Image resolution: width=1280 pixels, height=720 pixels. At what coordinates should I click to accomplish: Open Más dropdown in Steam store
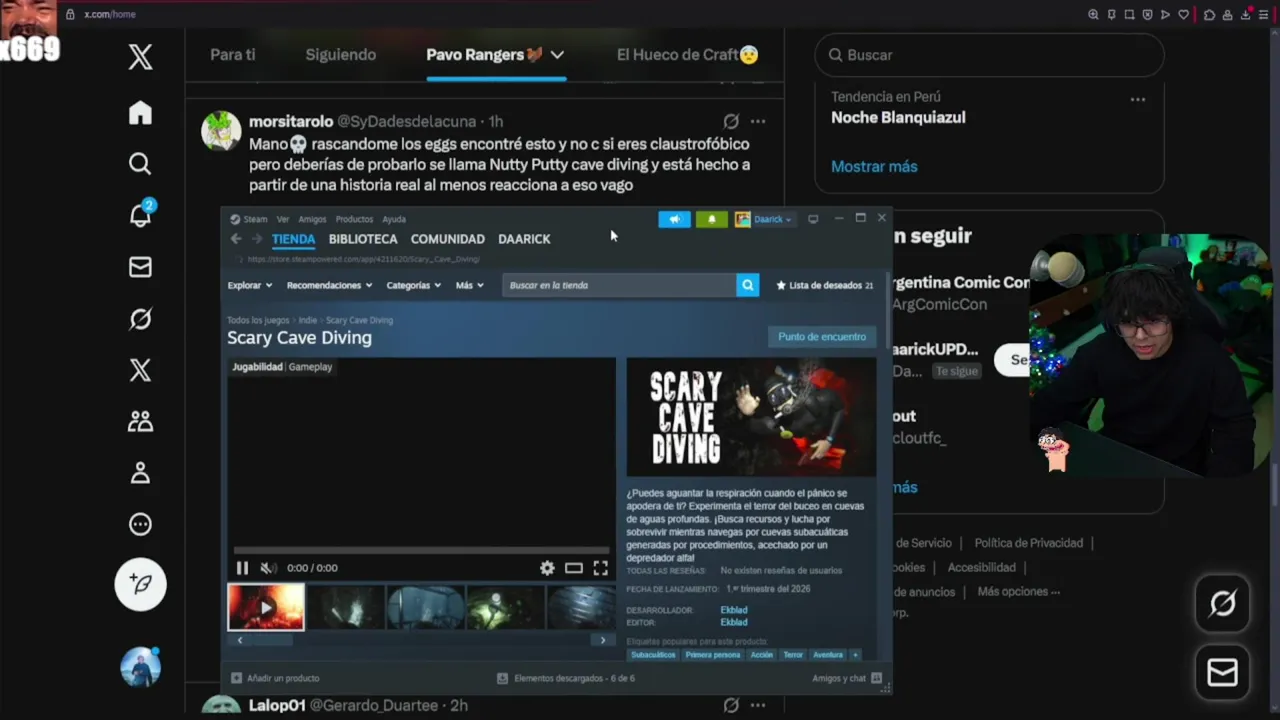469,285
